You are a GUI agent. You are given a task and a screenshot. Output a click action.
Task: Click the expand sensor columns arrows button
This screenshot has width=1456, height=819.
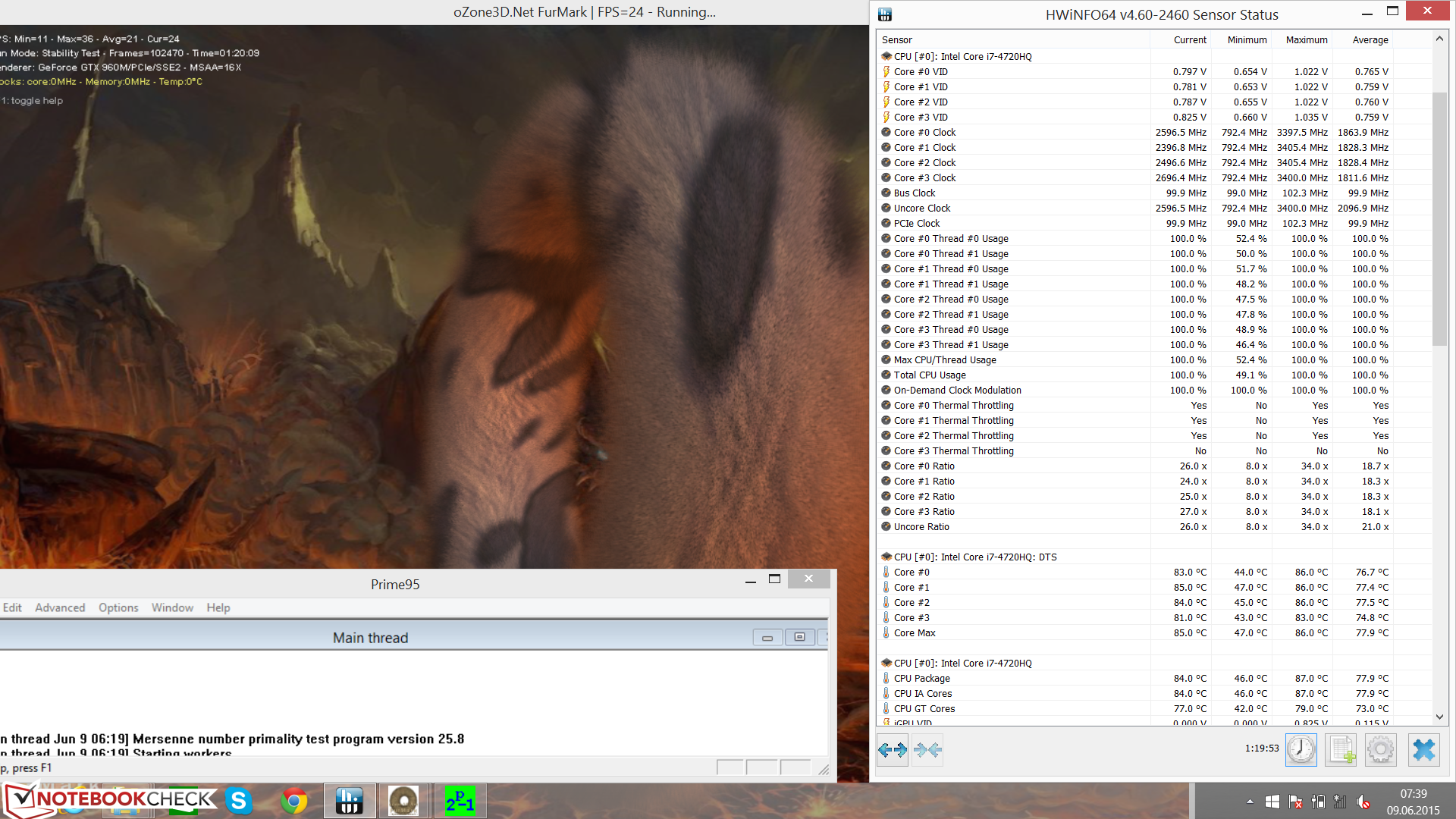tap(893, 750)
